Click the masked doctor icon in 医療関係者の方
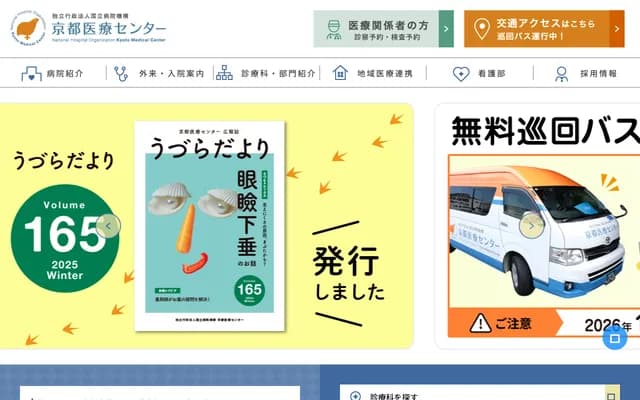 click(334, 29)
